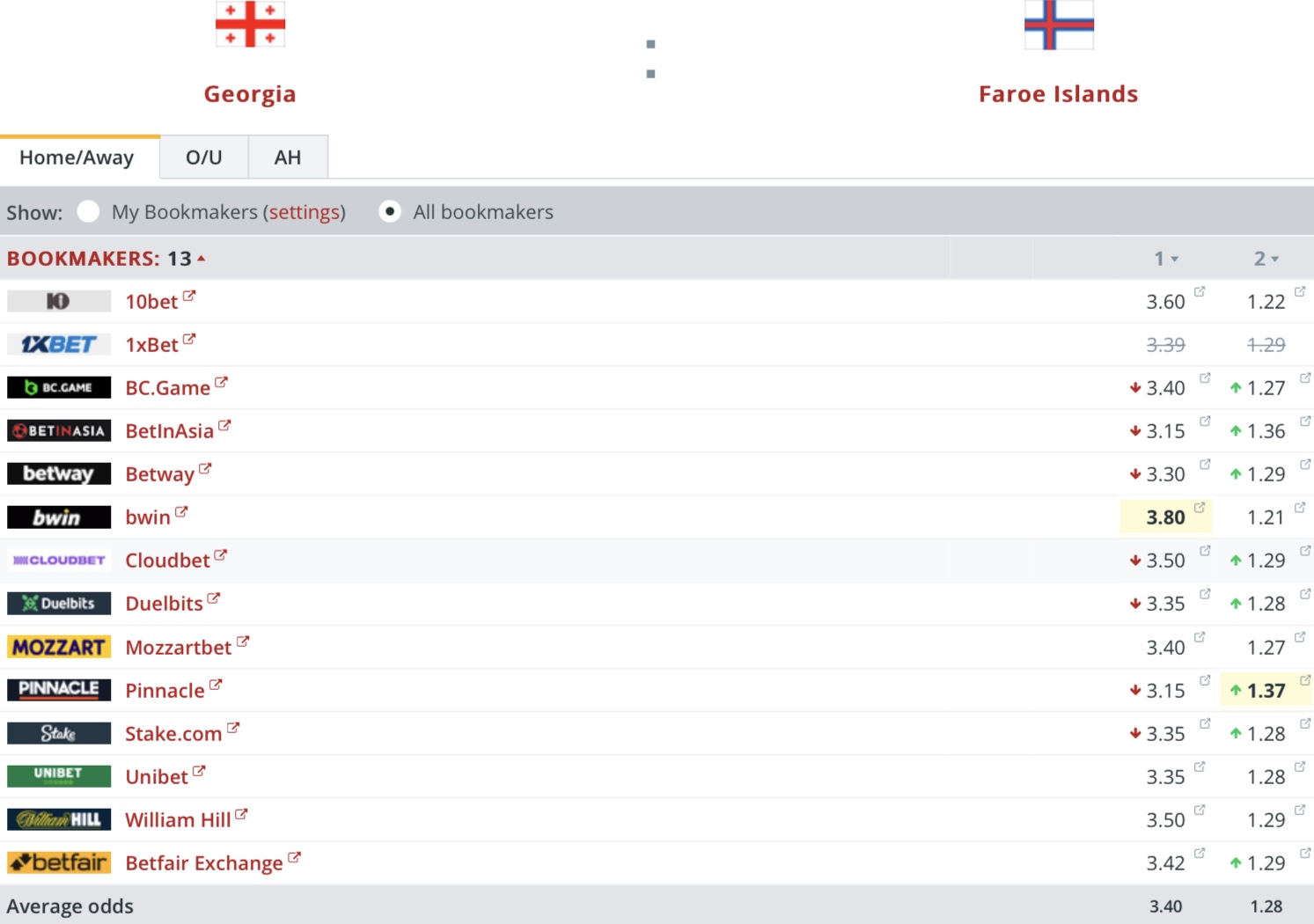
Task: Click the Cloudbet bookmaker logo
Action: [x=59, y=560]
